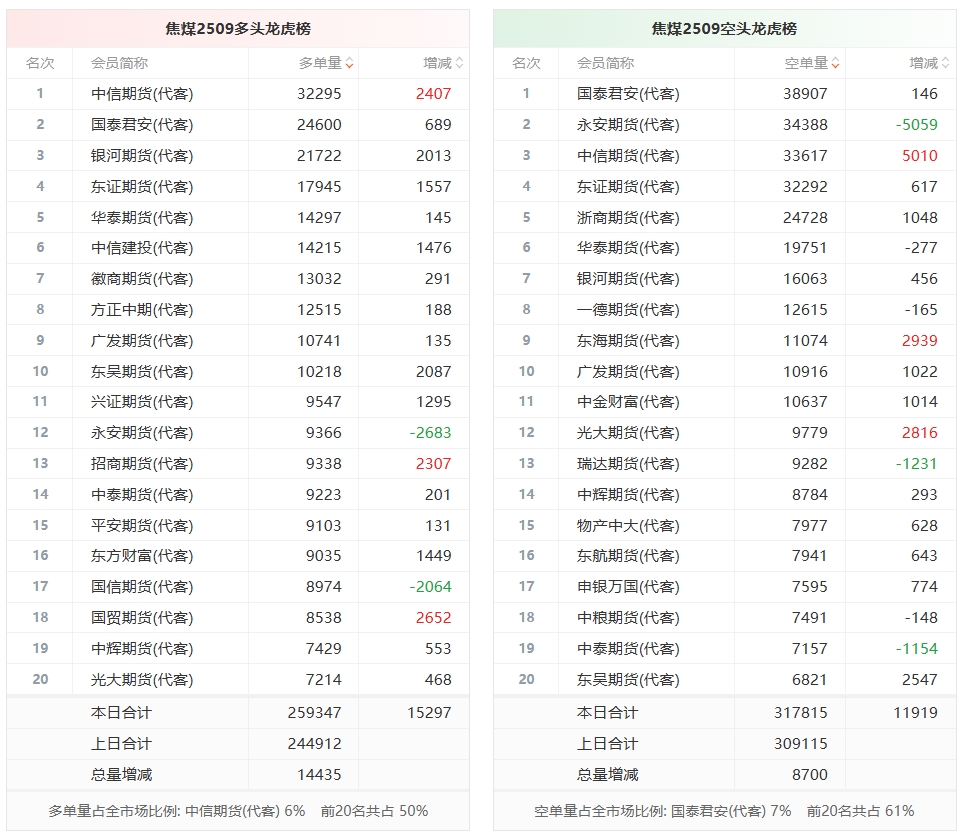Click short total change 8700
Screen dimensions: 967x839
coord(810,774)
